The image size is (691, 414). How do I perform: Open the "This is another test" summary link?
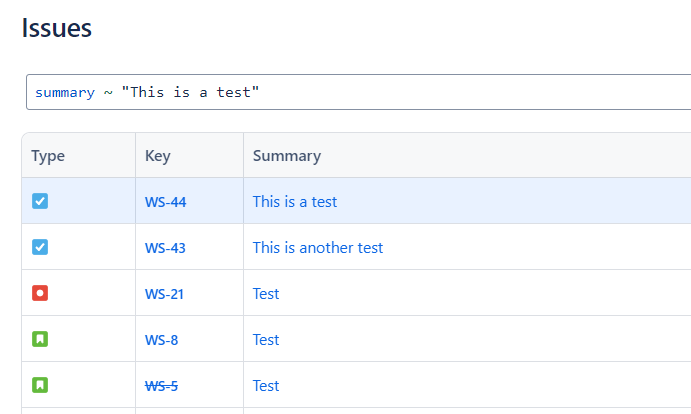(318, 247)
